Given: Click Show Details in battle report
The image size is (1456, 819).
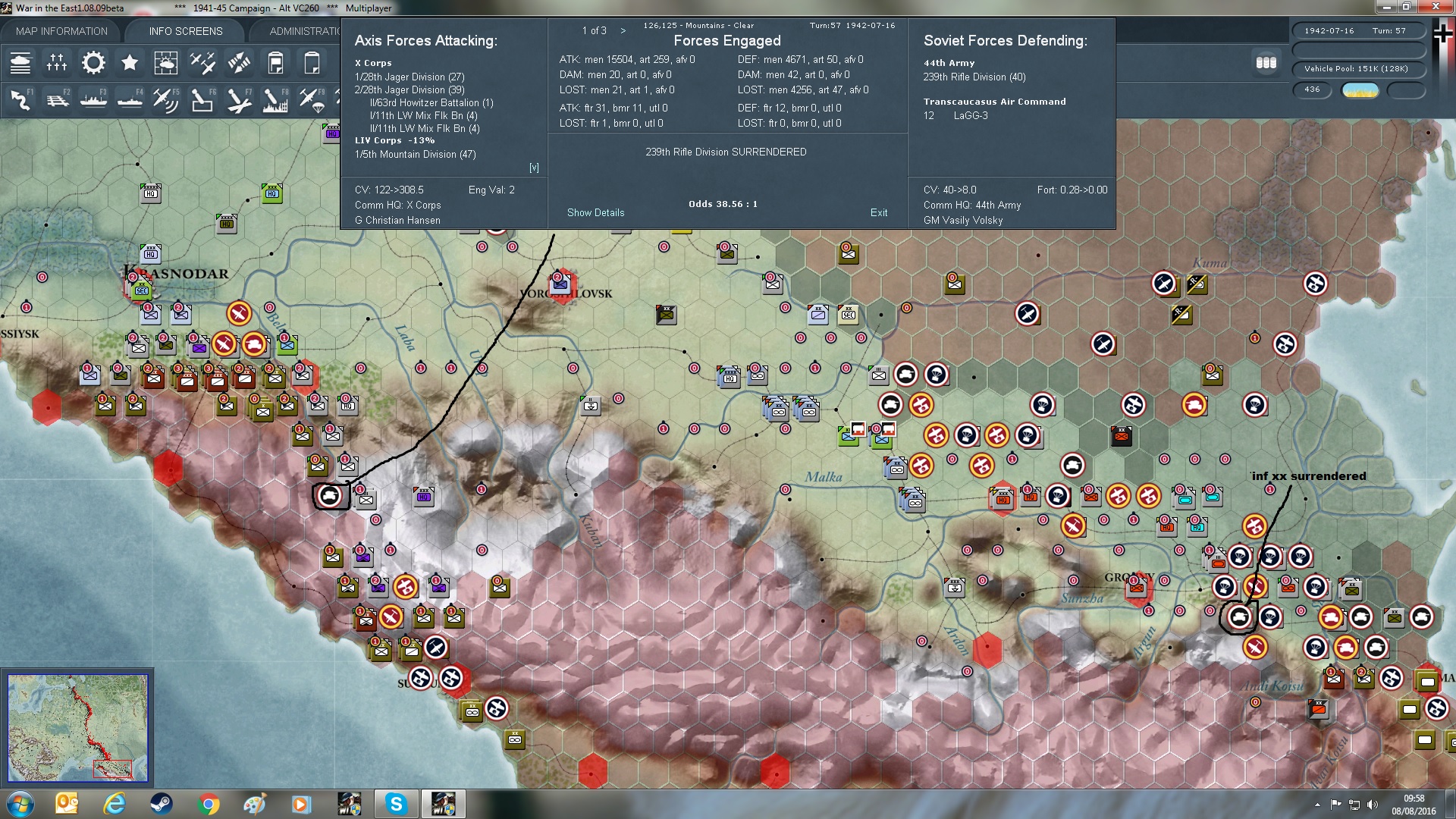Looking at the screenshot, I should coord(595,212).
